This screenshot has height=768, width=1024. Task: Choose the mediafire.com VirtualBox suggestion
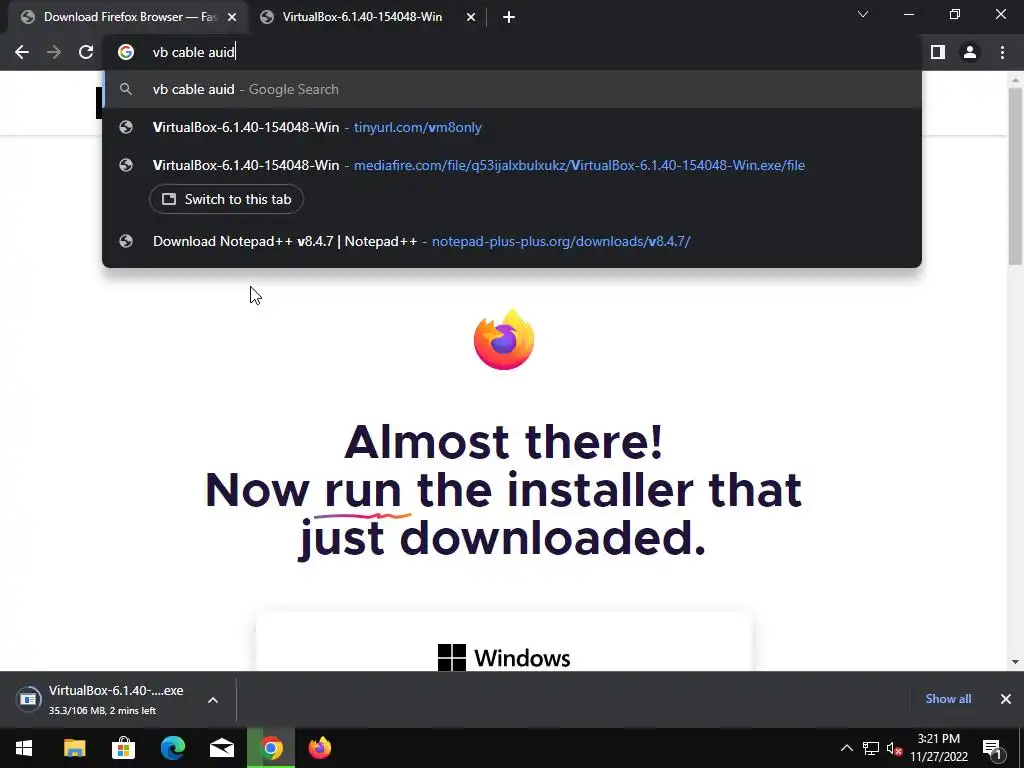[512, 165]
